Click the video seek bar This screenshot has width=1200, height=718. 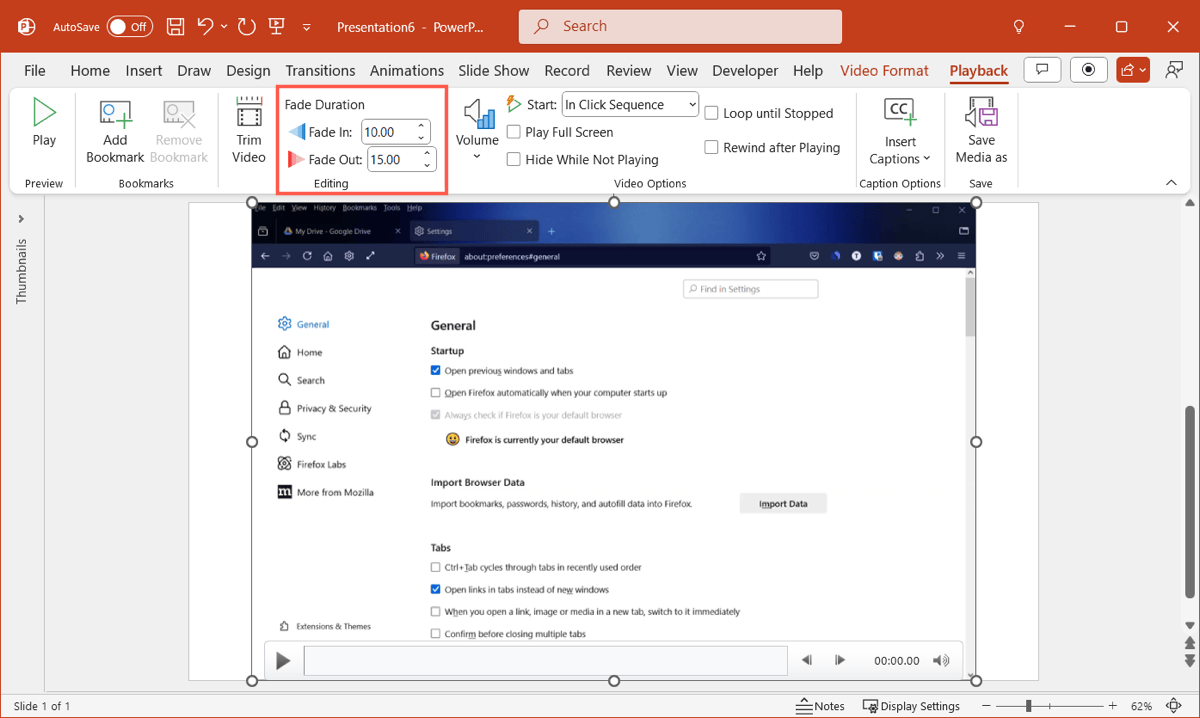545,661
